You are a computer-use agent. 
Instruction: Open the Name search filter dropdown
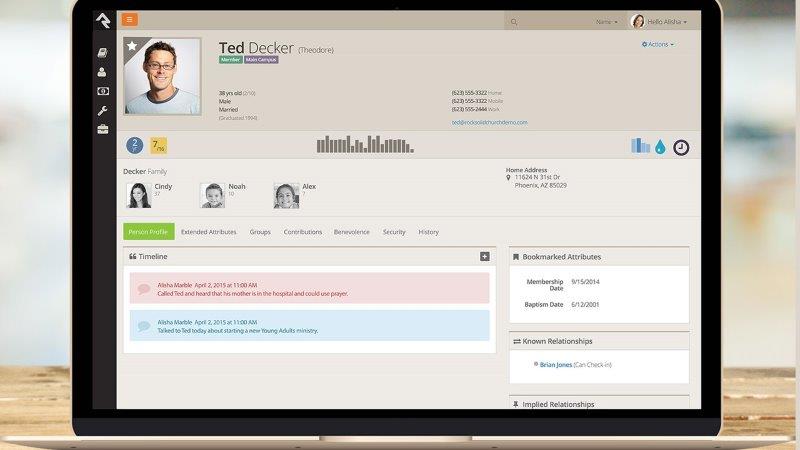click(x=606, y=21)
